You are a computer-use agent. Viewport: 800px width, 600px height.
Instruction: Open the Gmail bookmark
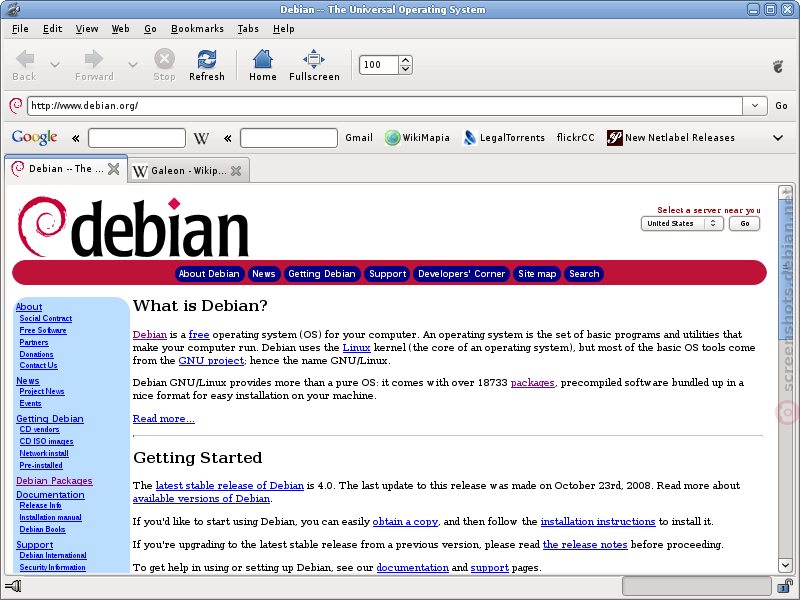(359, 138)
